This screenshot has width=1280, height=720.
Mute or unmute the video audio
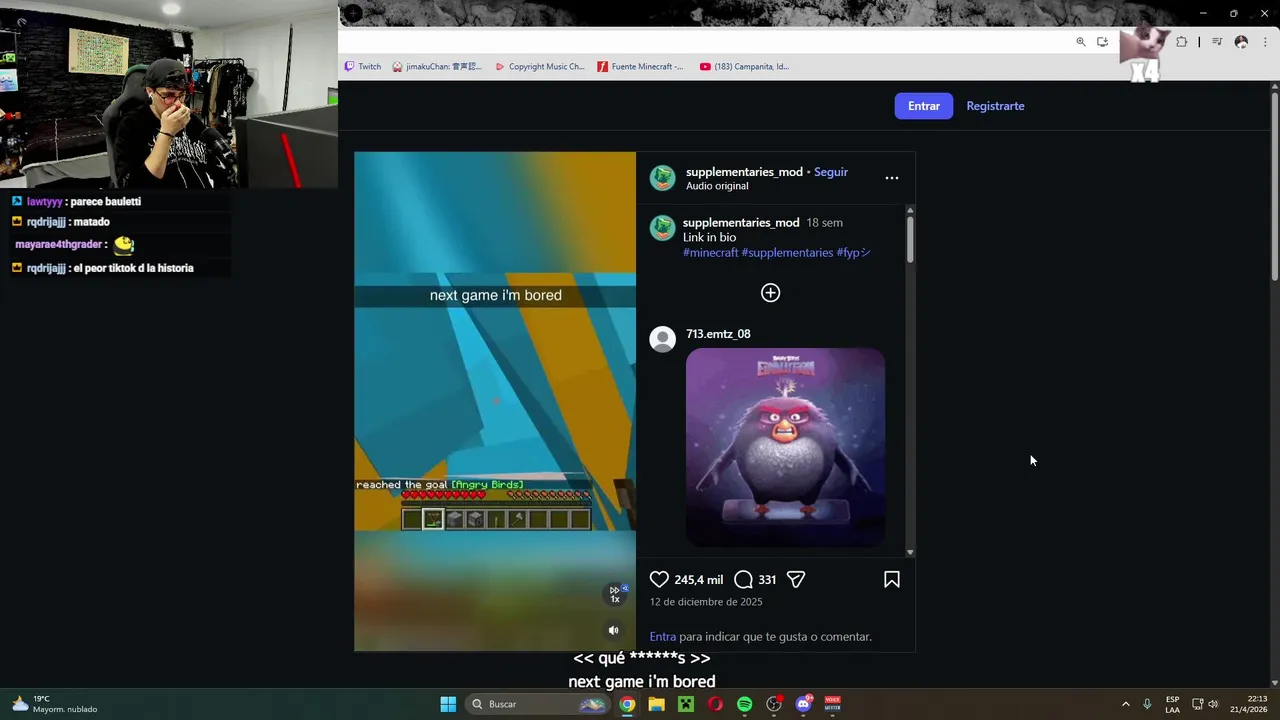coord(614,630)
